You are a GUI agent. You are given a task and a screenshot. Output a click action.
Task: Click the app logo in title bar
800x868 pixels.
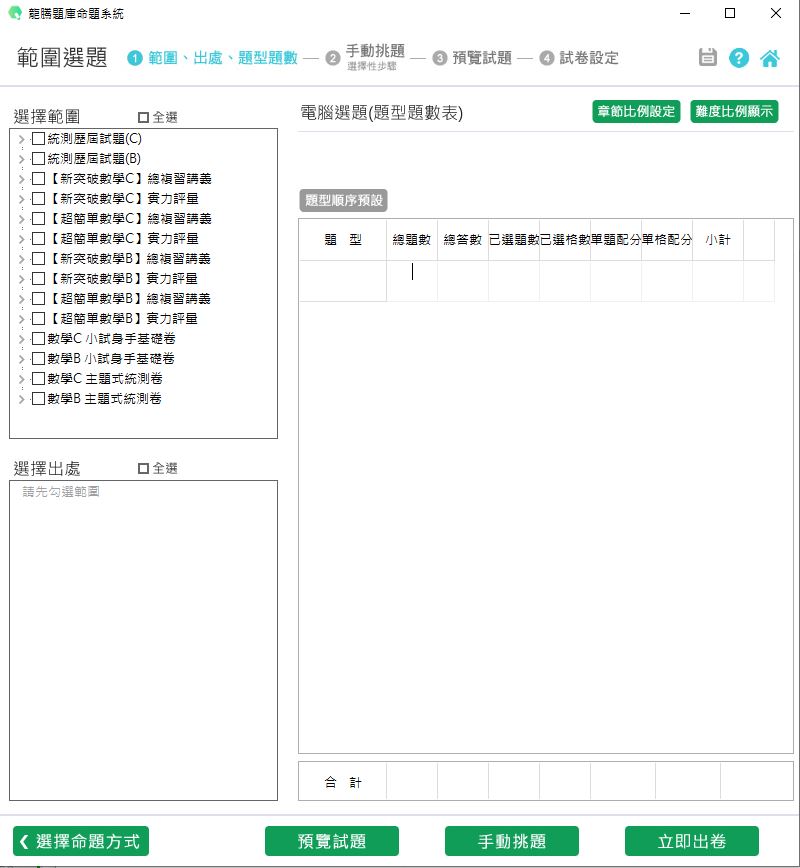click(14, 14)
